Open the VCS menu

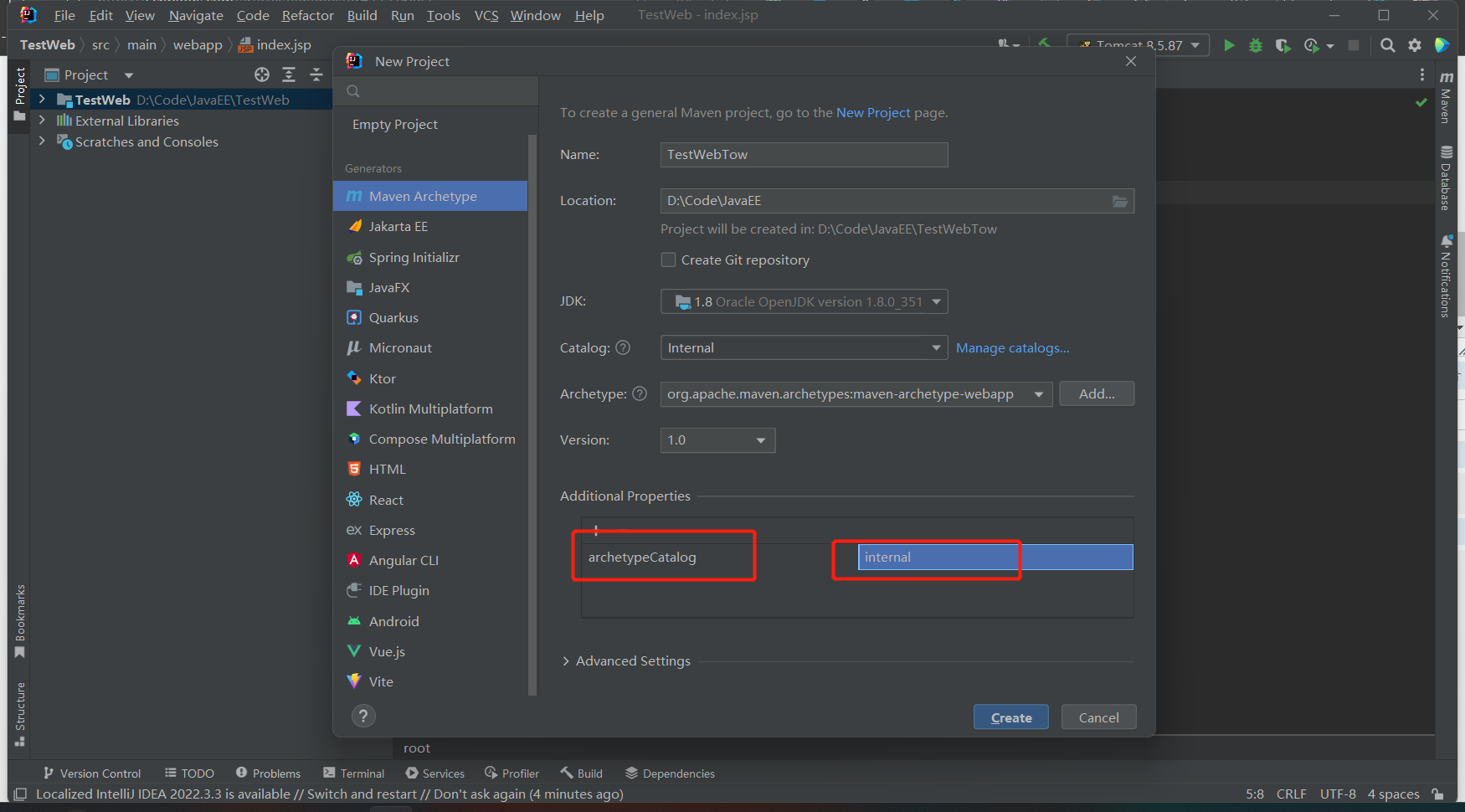click(486, 15)
